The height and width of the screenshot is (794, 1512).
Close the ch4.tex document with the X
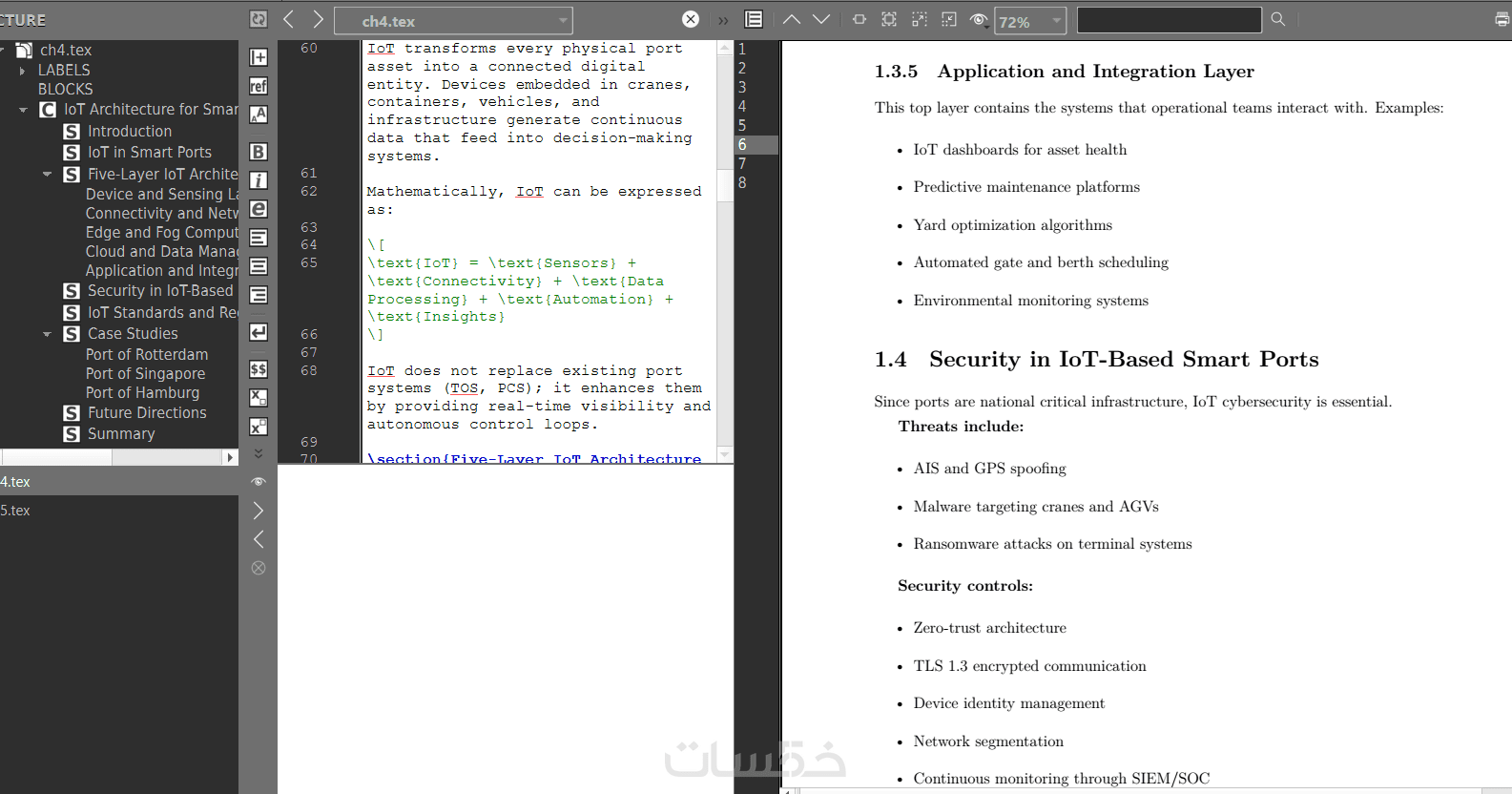point(691,19)
